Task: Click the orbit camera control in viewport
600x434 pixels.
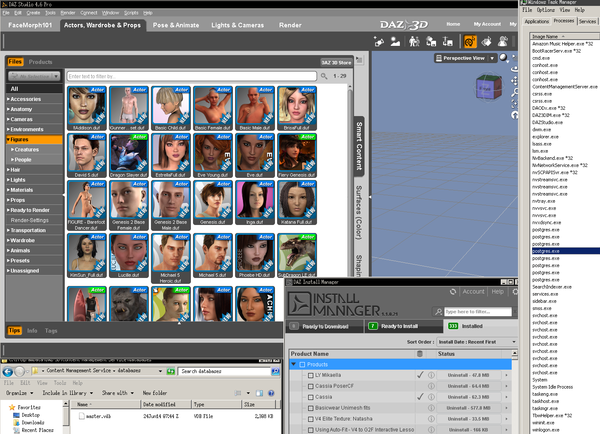Action: pyautogui.click(x=515, y=69)
